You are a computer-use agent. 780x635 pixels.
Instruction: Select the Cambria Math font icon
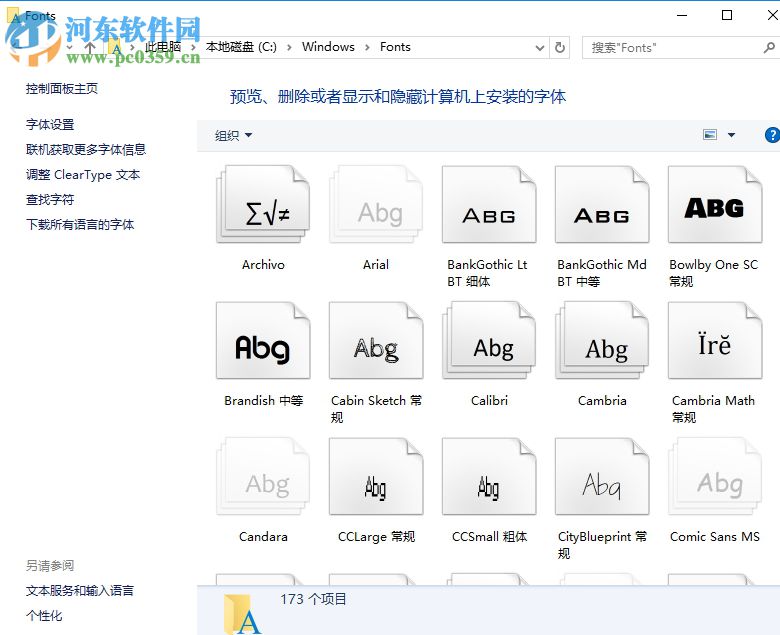click(715, 340)
